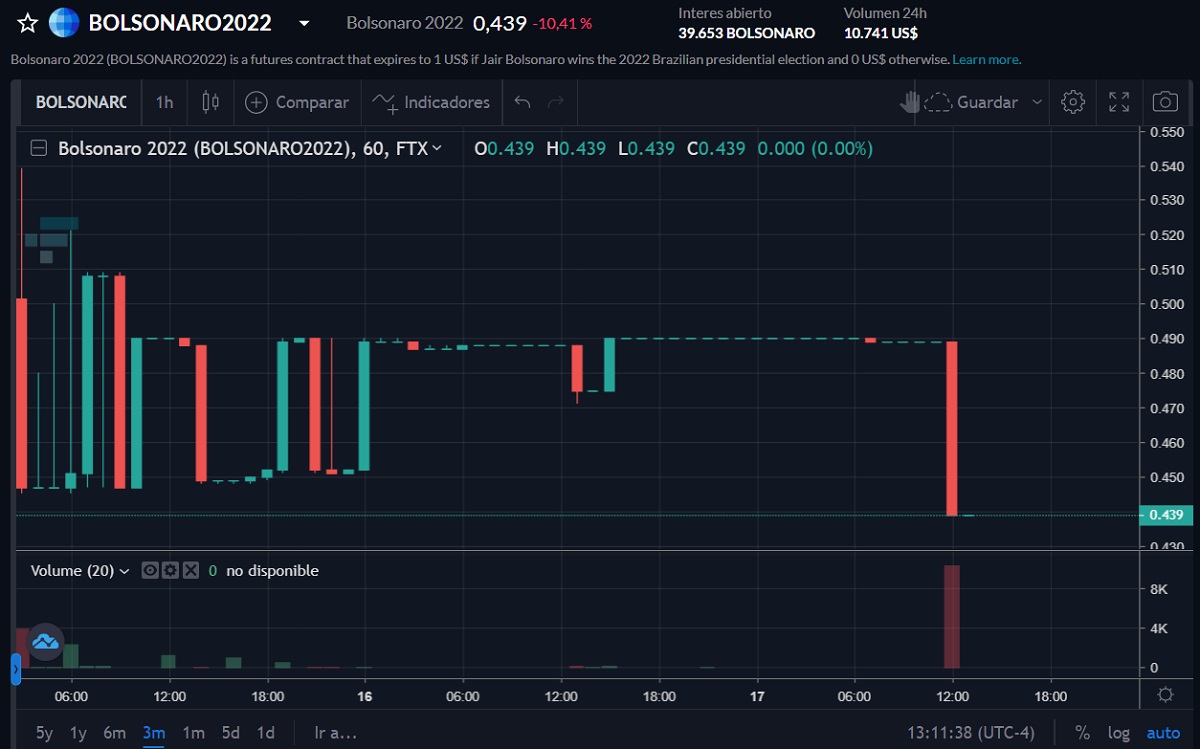Click the BOLSONARO2022 market logo
This screenshot has height=749, width=1200.
point(64,22)
